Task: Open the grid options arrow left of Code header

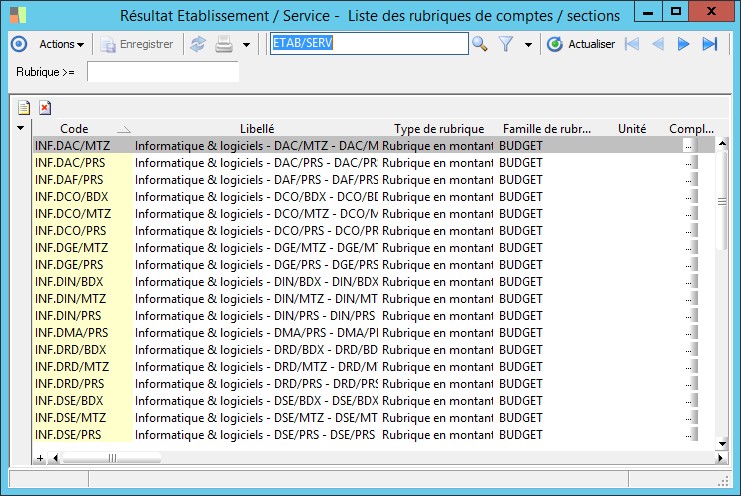Action: click(x=20, y=128)
